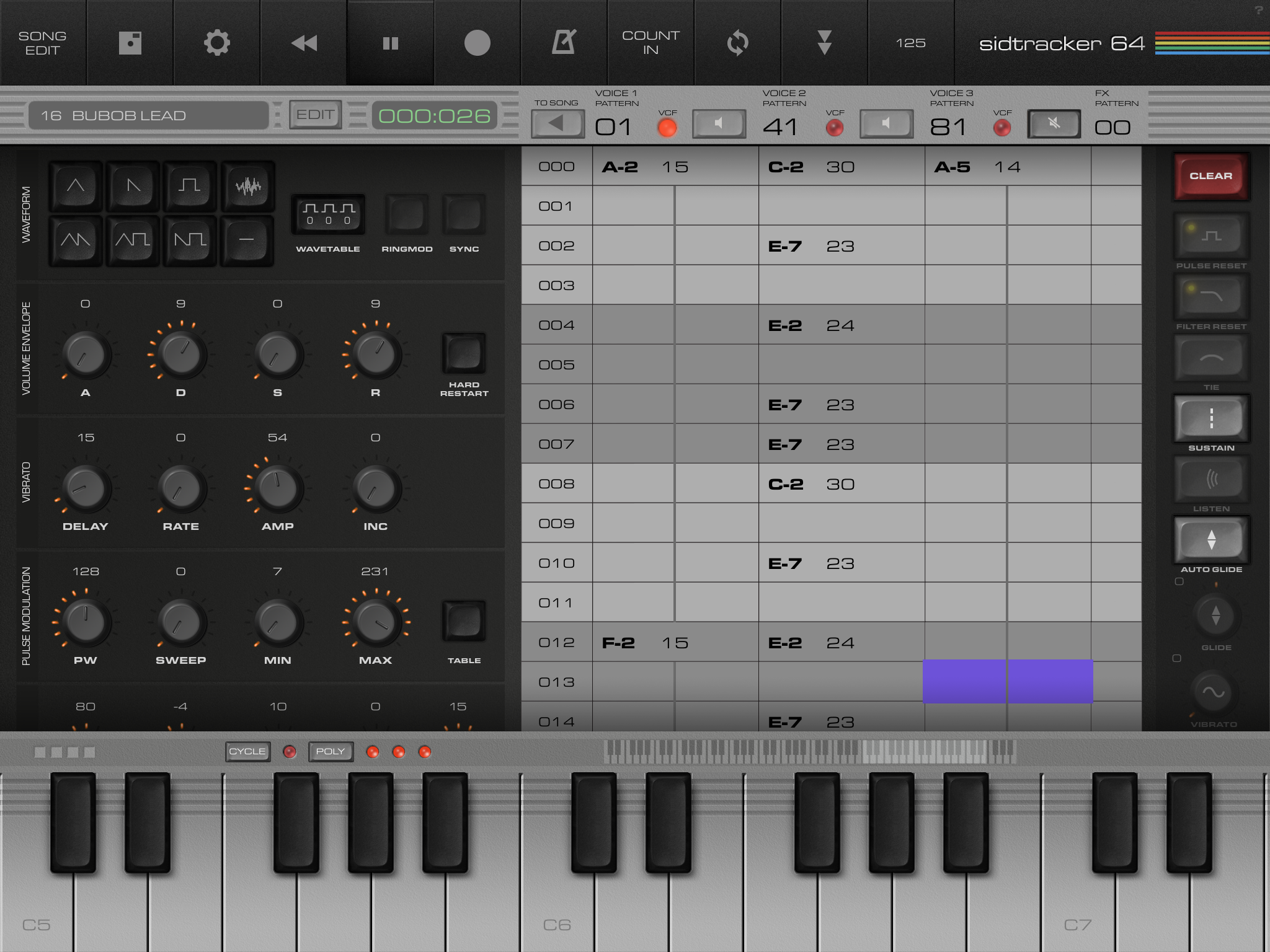The height and width of the screenshot is (952, 1270).
Task: Click the To Song back arrow
Action: (557, 123)
